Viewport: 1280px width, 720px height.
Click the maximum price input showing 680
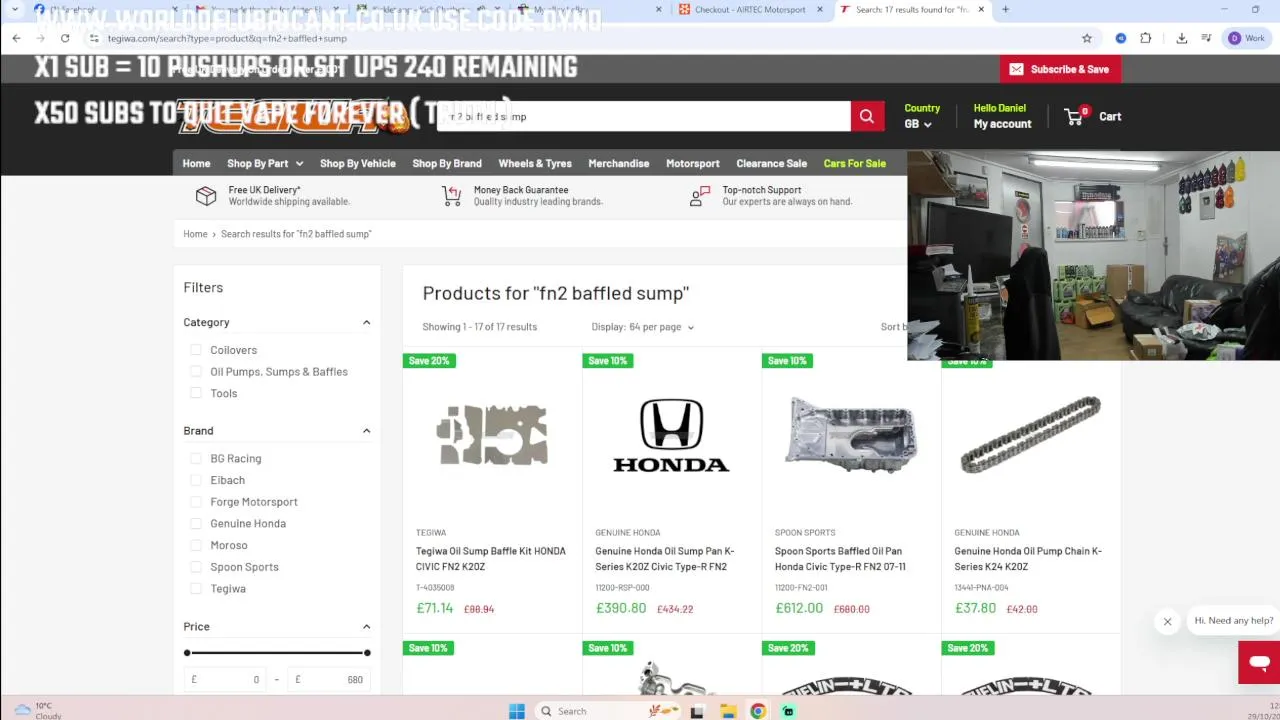pos(328,680)
